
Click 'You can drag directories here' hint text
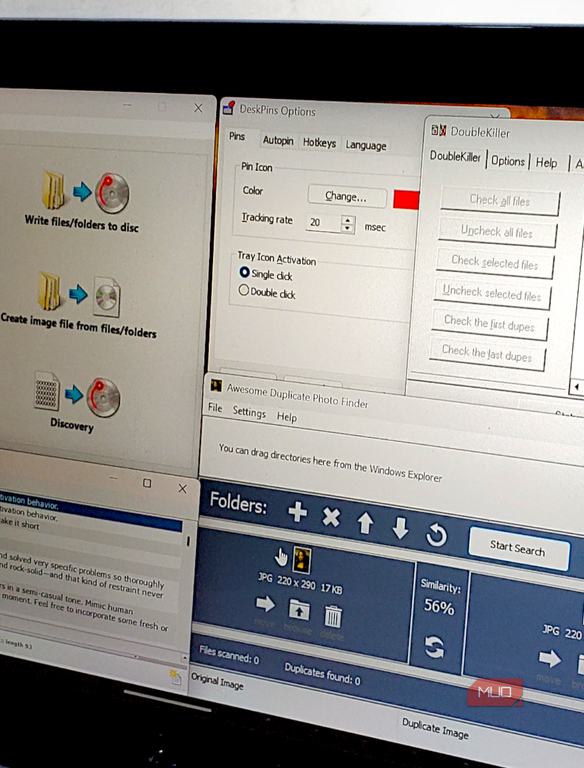coord(330,462)
